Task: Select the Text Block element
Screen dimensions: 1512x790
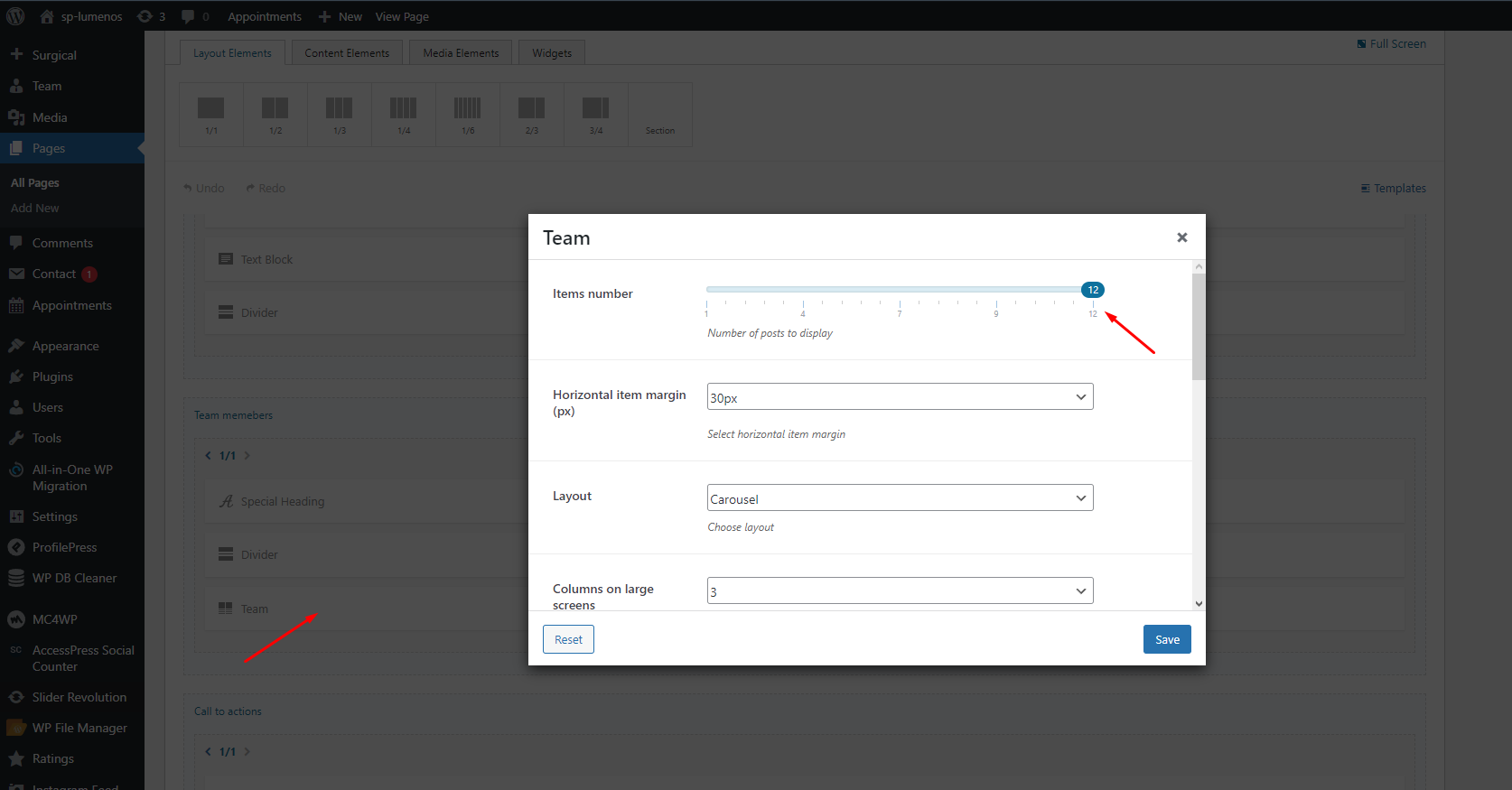Action: (366, 259)
